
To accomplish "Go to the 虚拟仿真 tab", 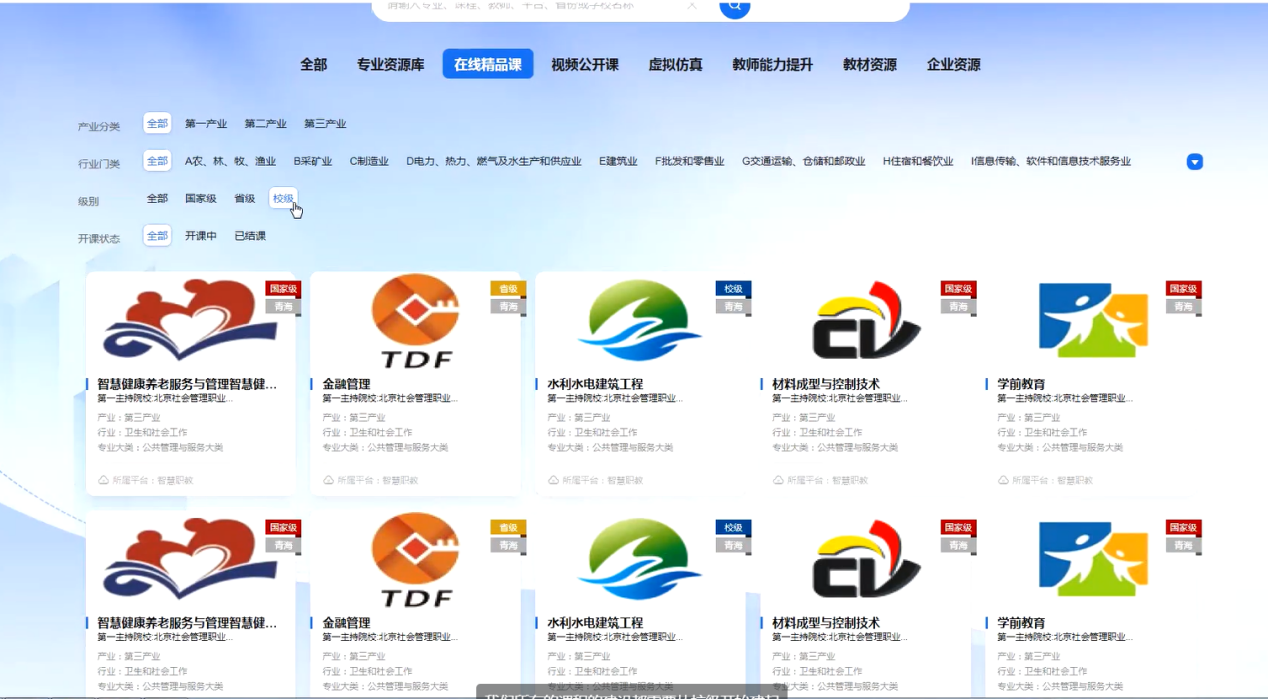I will click(676, 64).
